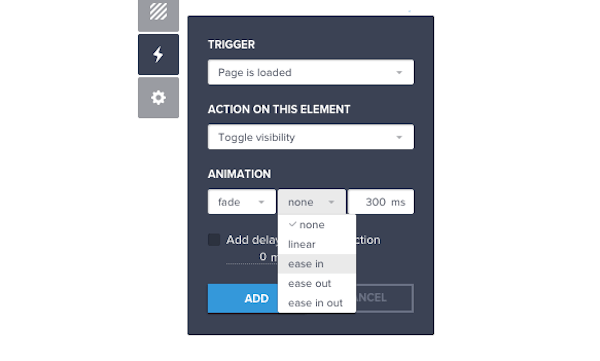
Task: Open the striped pattern panel icon
Action: pyautogui.click(x=158, y=14)
